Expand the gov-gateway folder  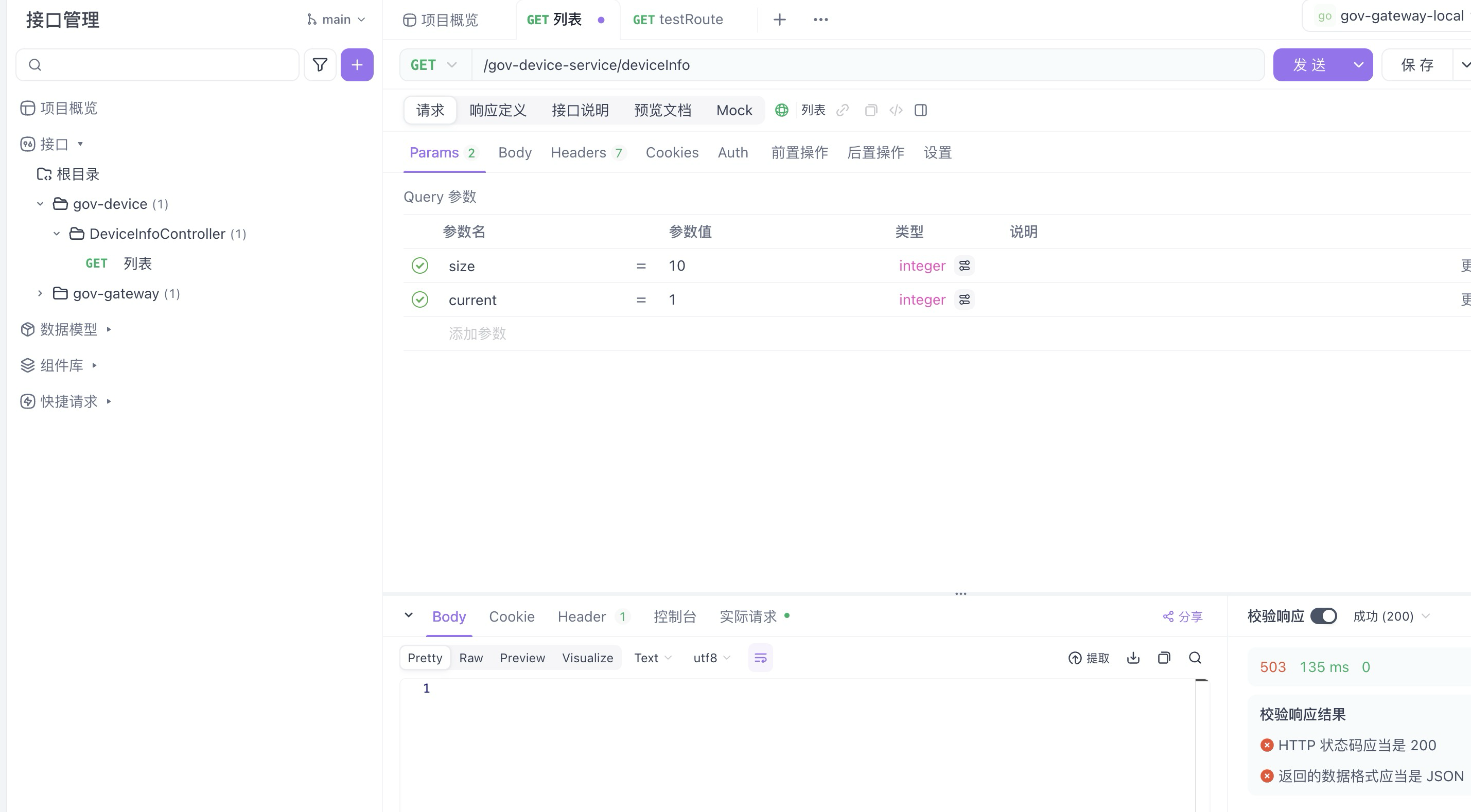tap(40, 293)
